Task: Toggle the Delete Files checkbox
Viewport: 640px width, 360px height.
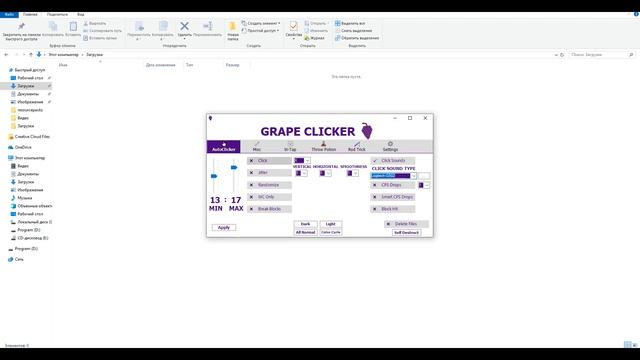Action: coord(407,224)
